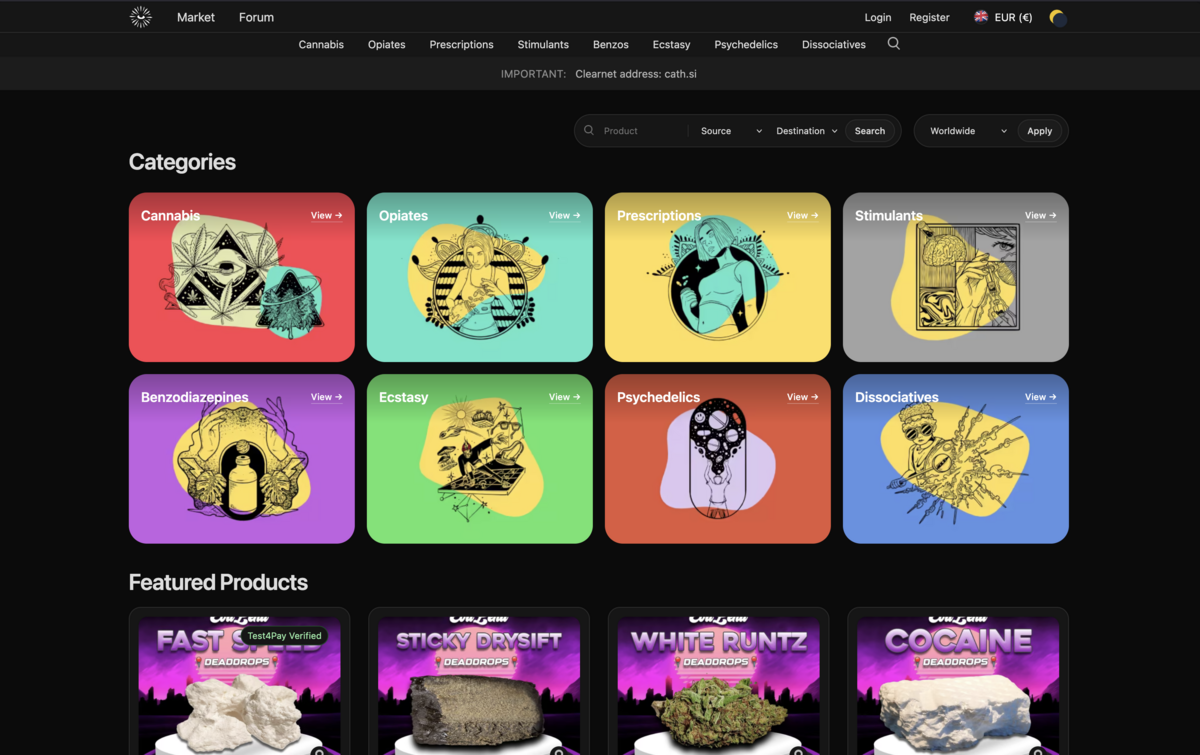Click the magnifier icon inside the product search field
The height and width of the screenshot is (755, 1200).
[590, 130]
